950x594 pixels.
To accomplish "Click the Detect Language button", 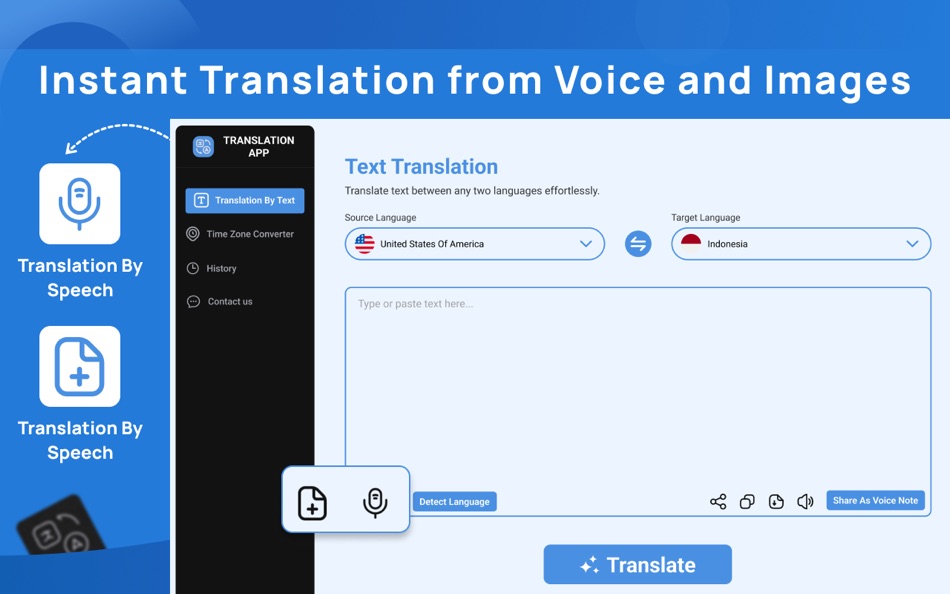I will click(454, 502).
